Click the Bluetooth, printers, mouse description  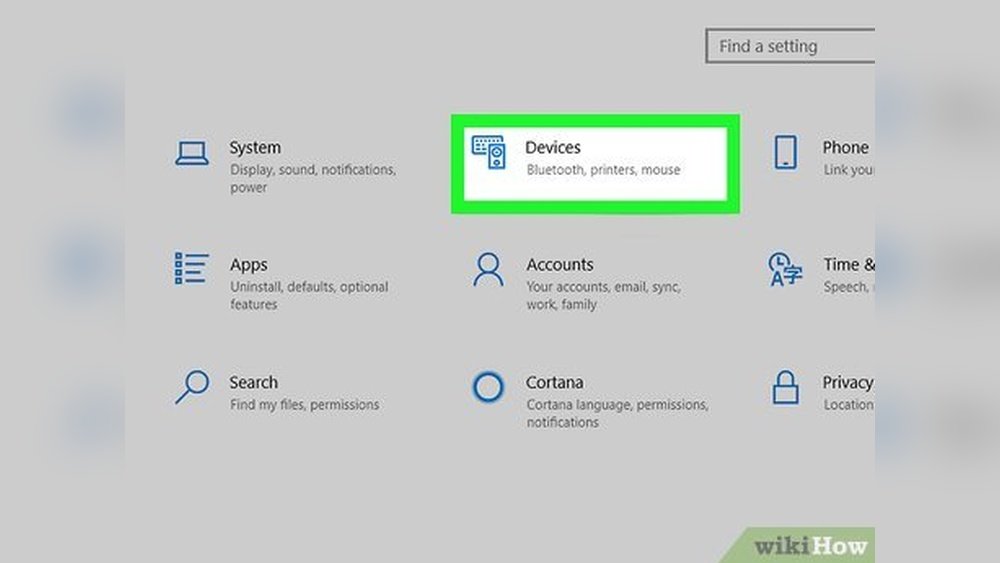pos(603,170)
